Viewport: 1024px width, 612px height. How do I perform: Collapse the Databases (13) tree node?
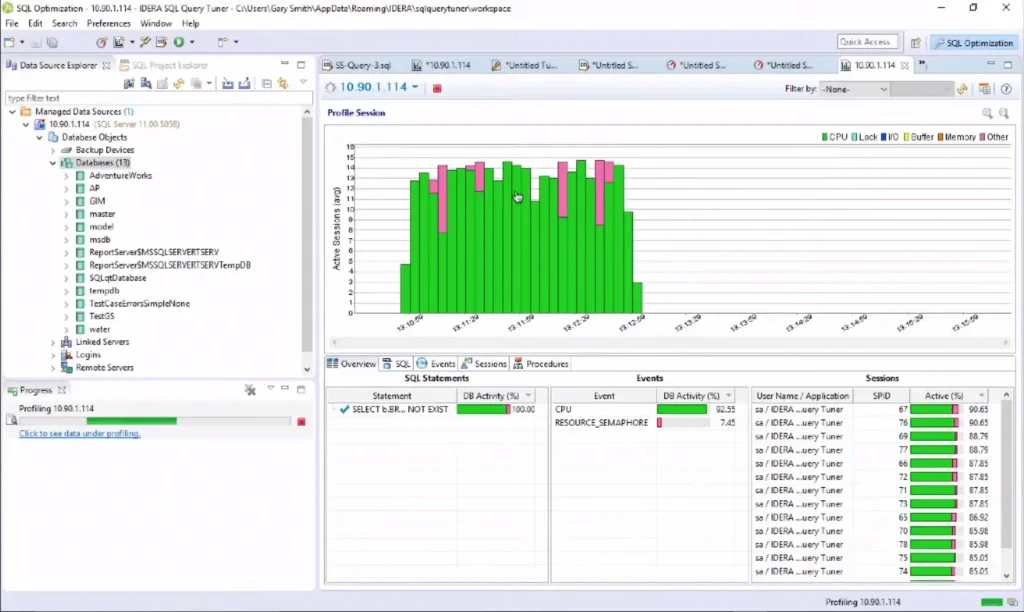pos(53,163)
